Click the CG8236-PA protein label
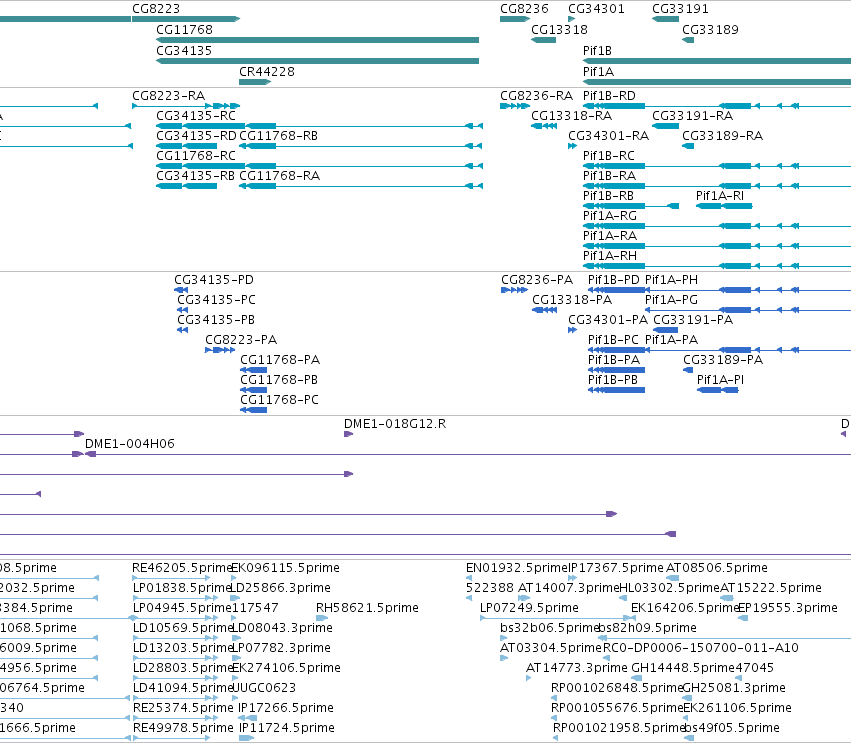The width and height of the screenshot is (851, 743). pos(537,280)
